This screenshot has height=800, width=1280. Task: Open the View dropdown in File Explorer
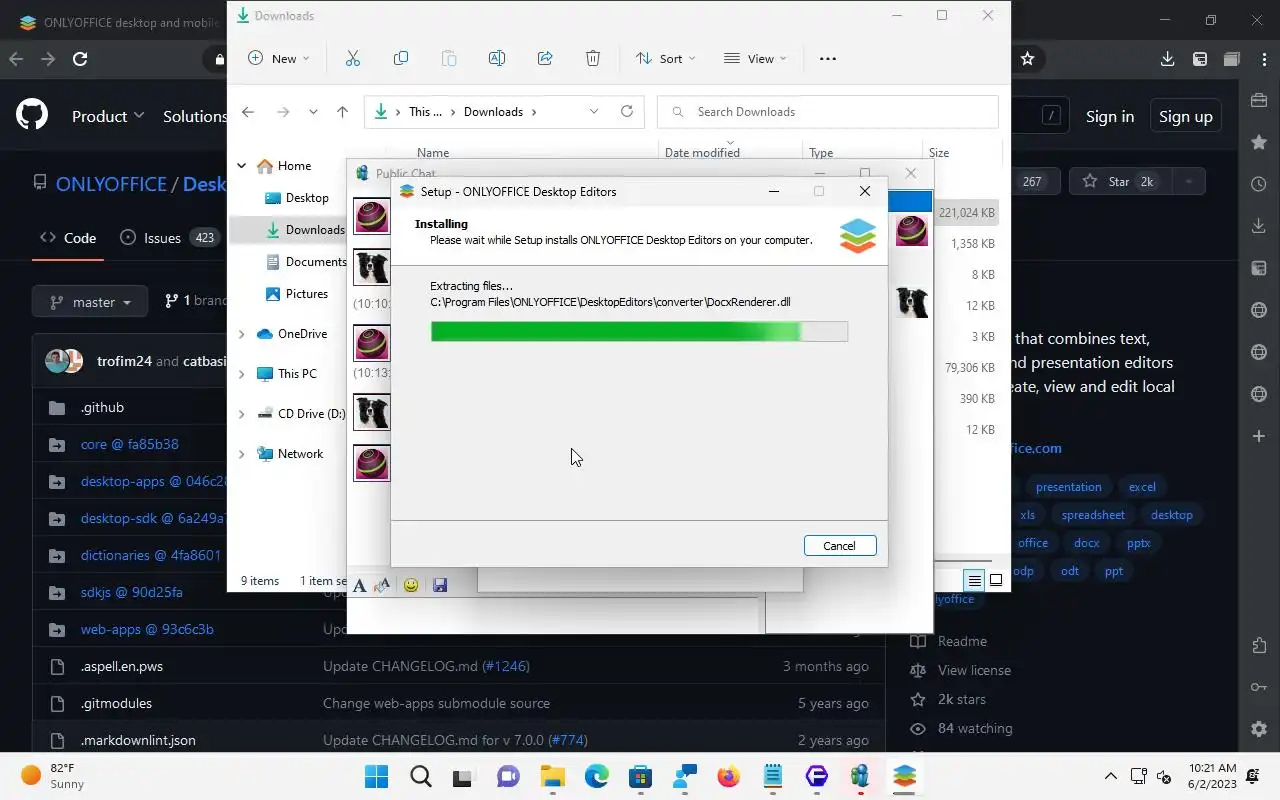point(755,59)
